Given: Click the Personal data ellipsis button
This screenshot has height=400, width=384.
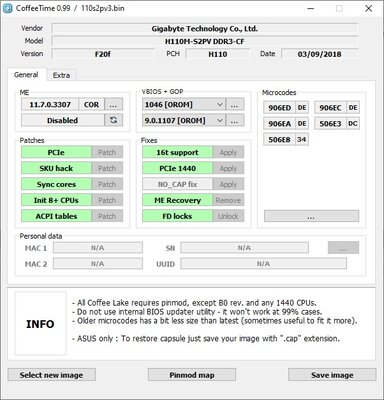Looking at the screenshot, I should [x=343, y=248].
